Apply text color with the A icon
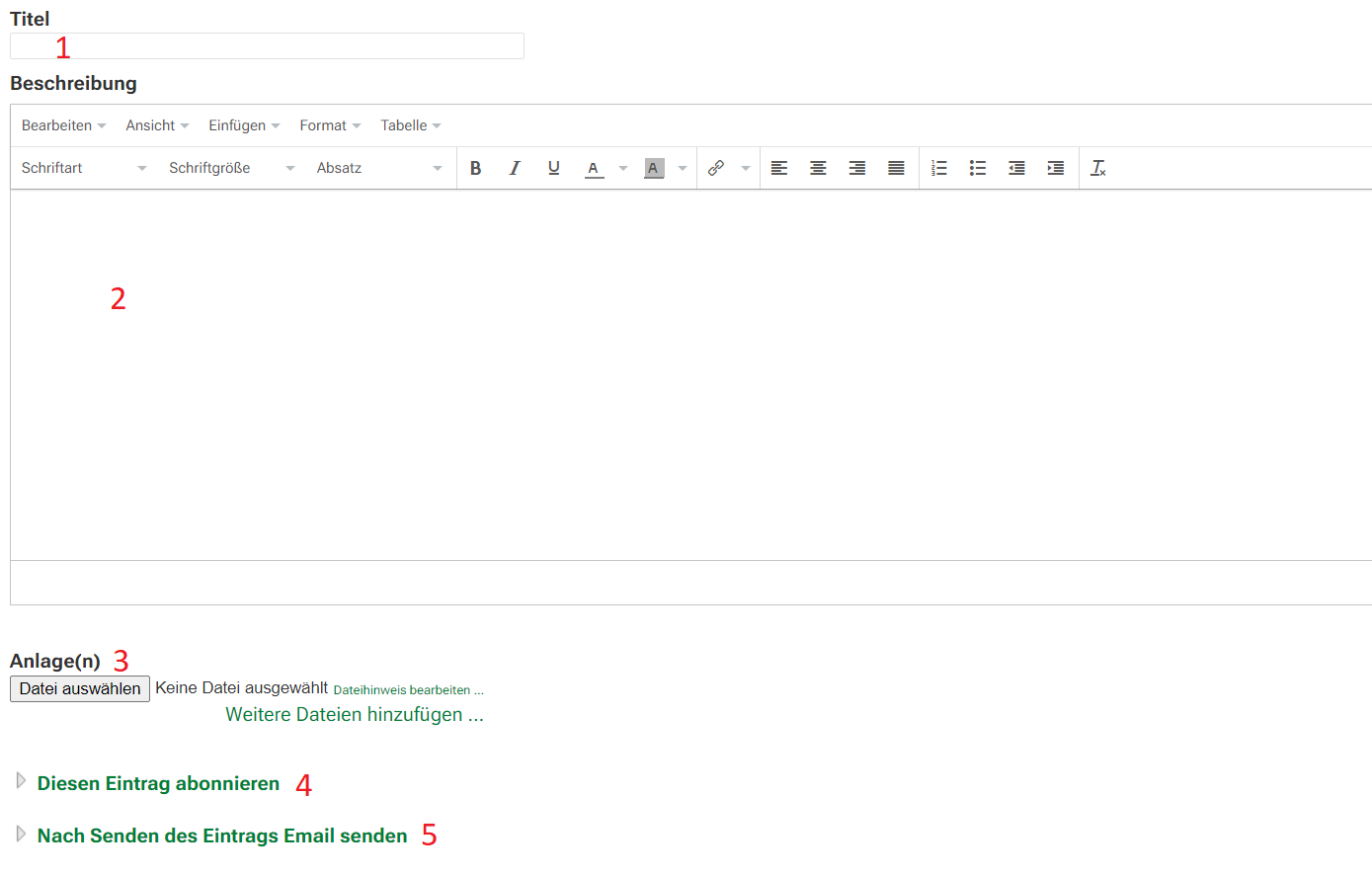The height and width of the screenshot is (876, 1372). (594, 168)
